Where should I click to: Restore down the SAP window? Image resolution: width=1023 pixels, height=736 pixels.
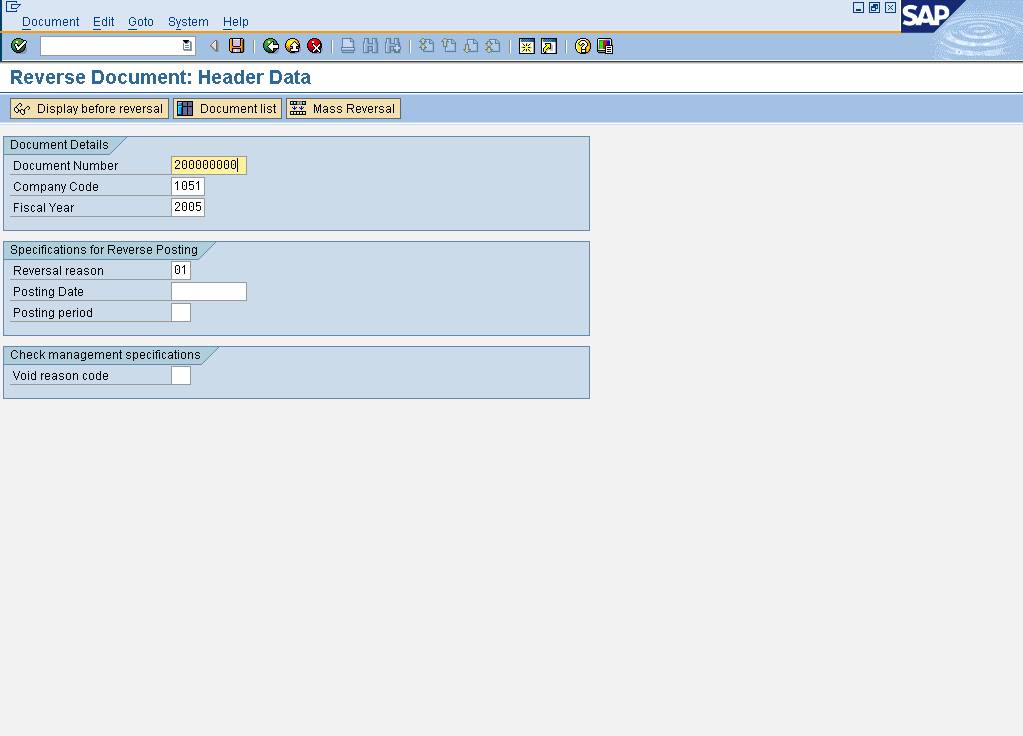pyautogui.click(x=874, y=7)
